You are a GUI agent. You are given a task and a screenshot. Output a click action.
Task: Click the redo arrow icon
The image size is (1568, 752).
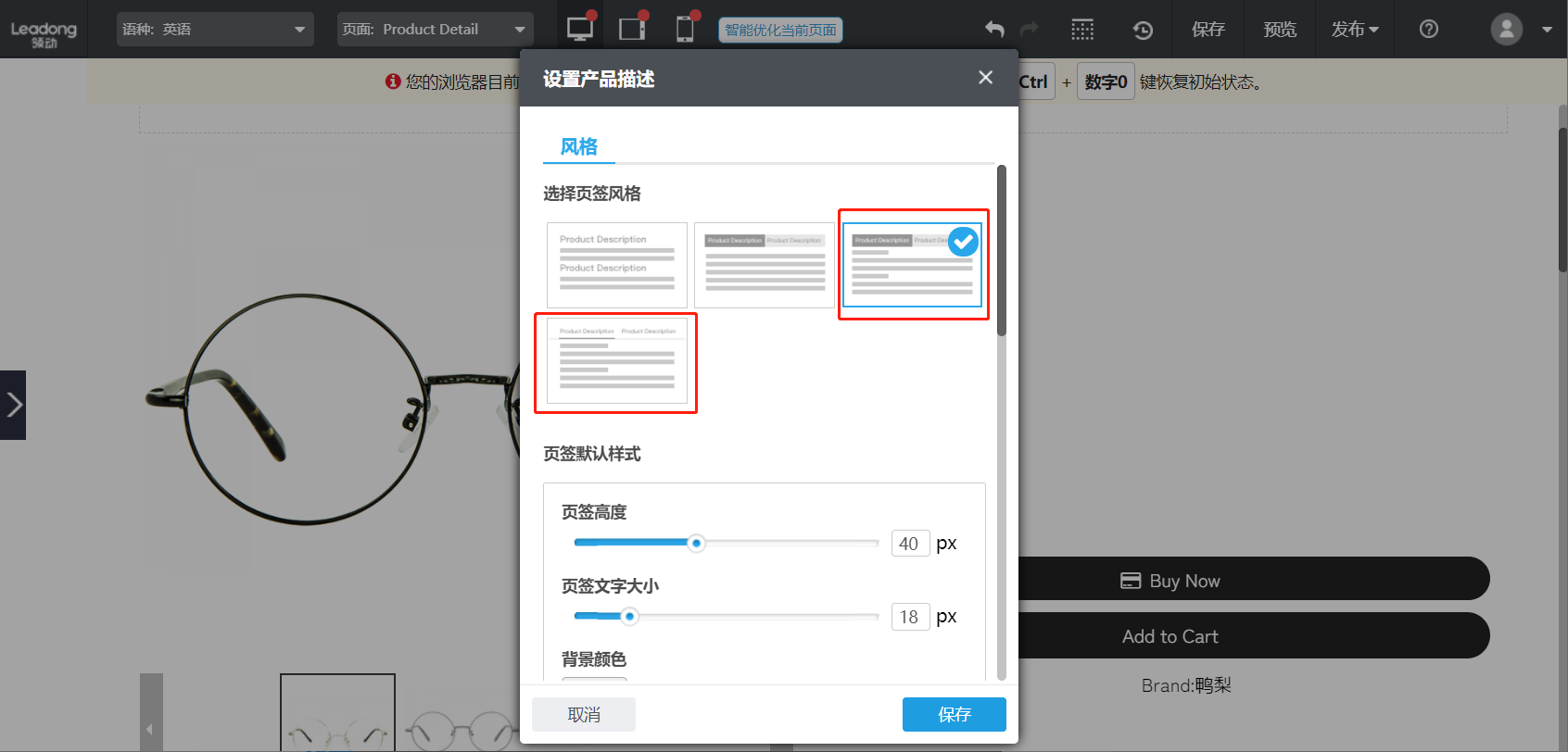click(1030, 30)
